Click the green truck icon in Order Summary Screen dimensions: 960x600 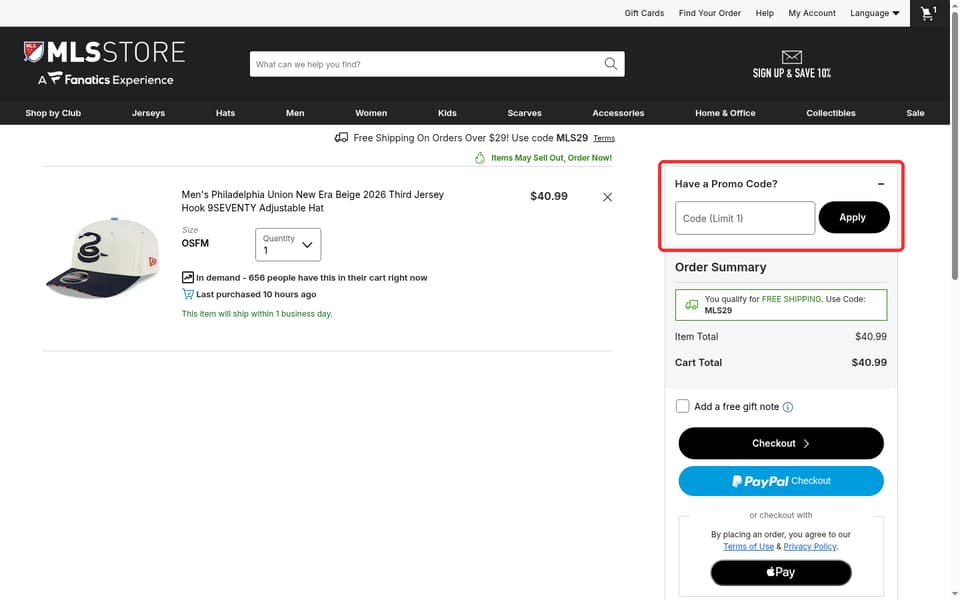click(x=691, y=304)
